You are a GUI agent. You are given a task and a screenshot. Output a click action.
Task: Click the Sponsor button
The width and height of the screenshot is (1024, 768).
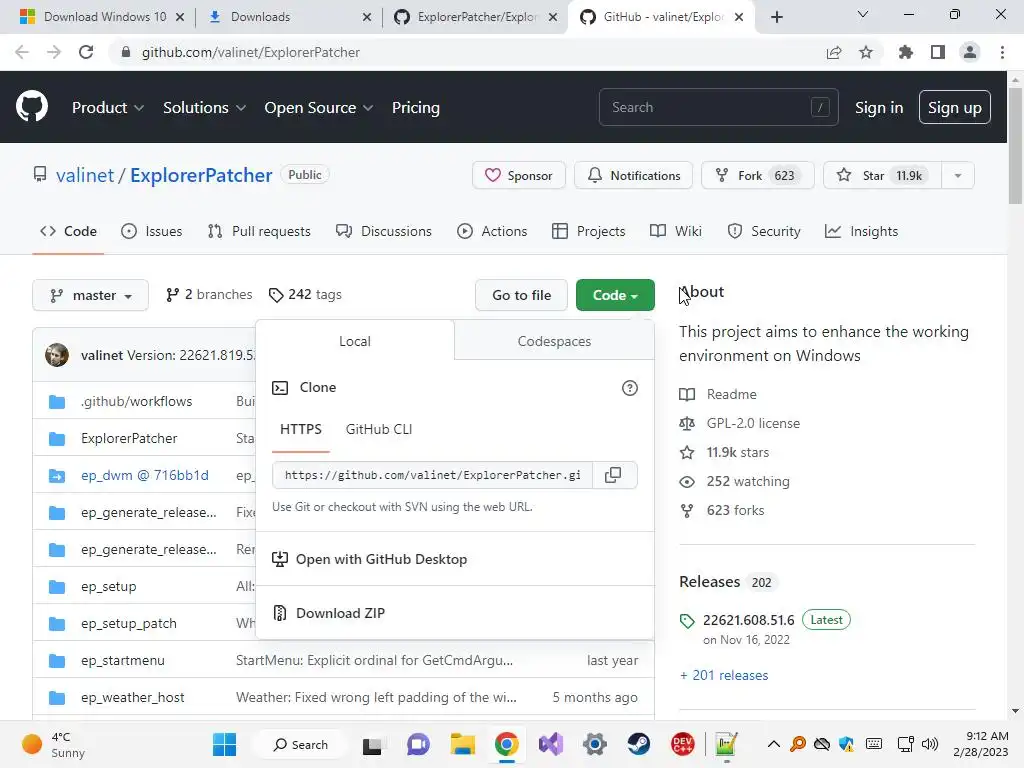(519, 176)
